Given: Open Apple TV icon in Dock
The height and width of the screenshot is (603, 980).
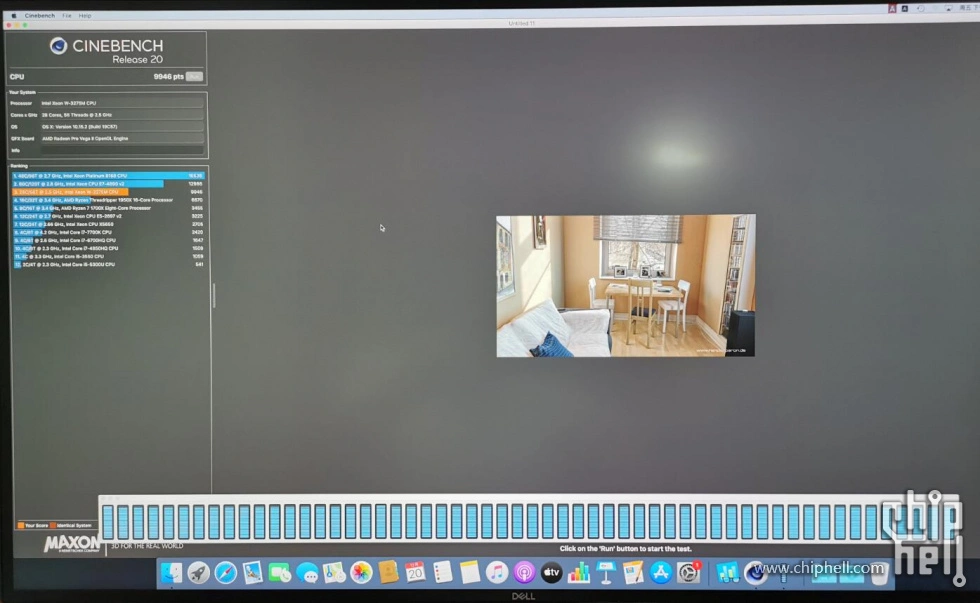Looking at the screenshot, I should (551, 572).
